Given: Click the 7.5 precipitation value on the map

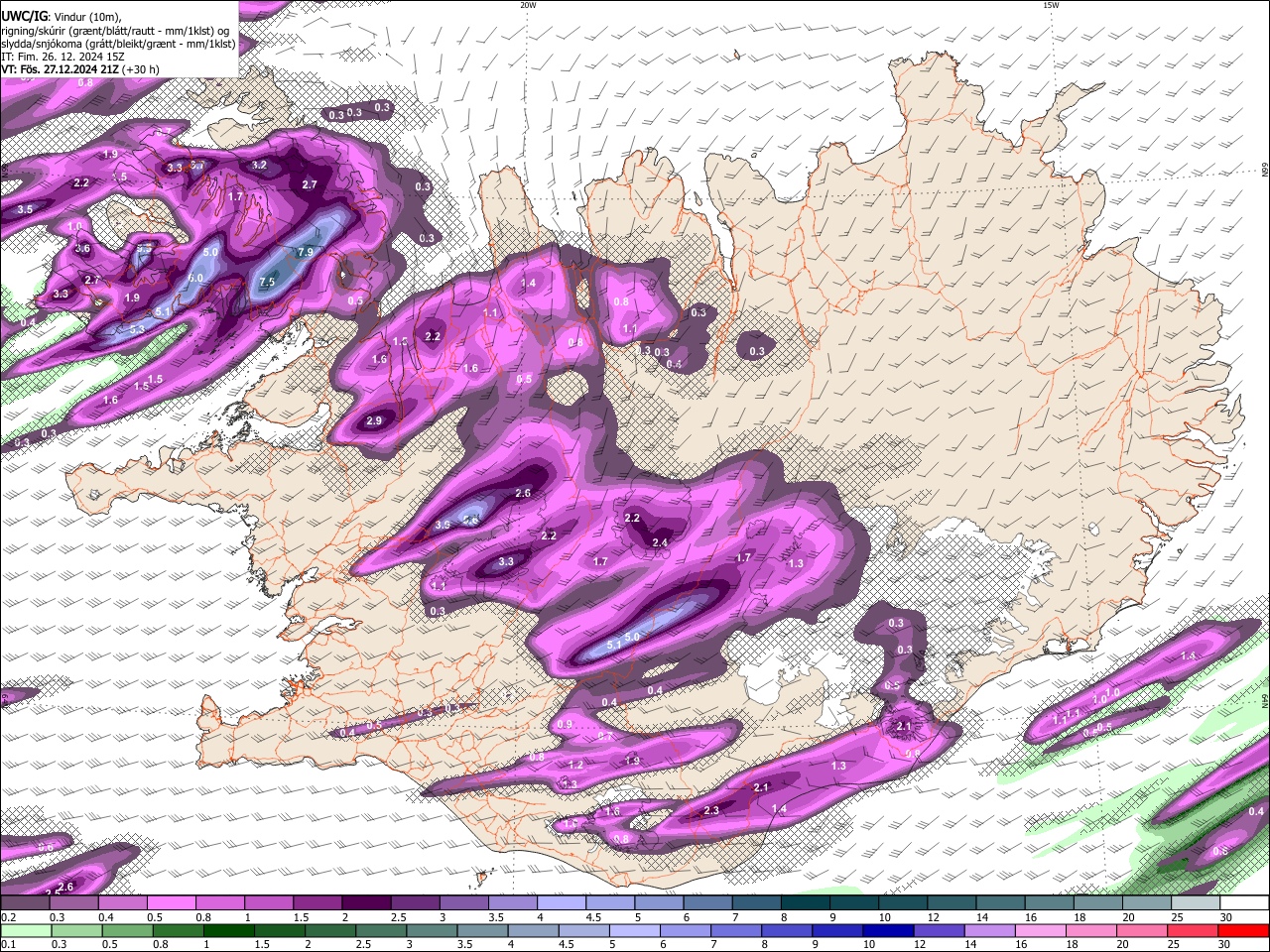Looking at the screenshot, I should click(x=267, y=282).
